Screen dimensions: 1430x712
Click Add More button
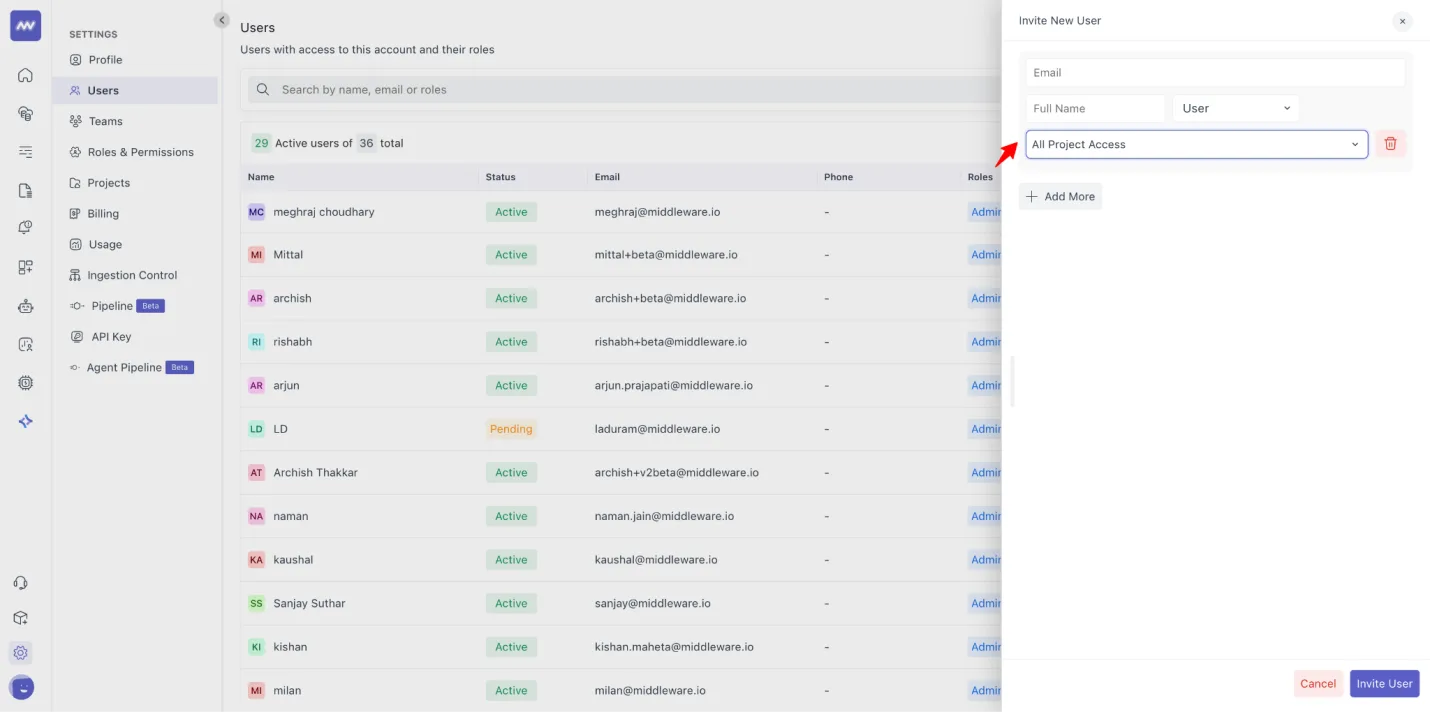pos(1060,197)
